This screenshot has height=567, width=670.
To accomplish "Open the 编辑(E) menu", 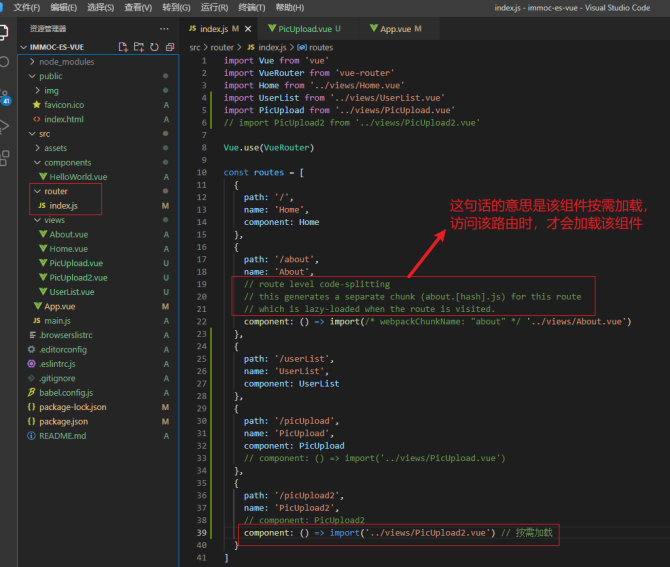I will point(64,8).
